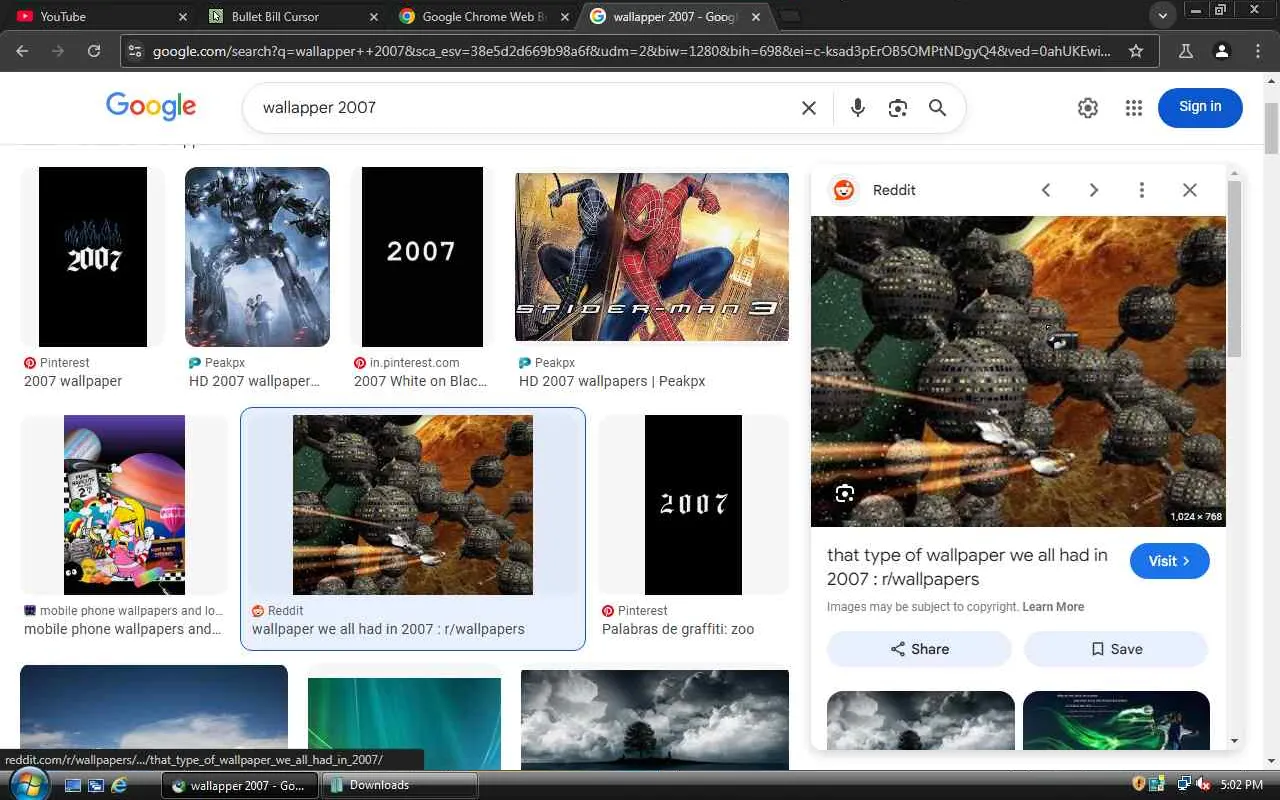Open the muted volume tray icon
The image size is (1280, 800).
tap(1204, 785)
